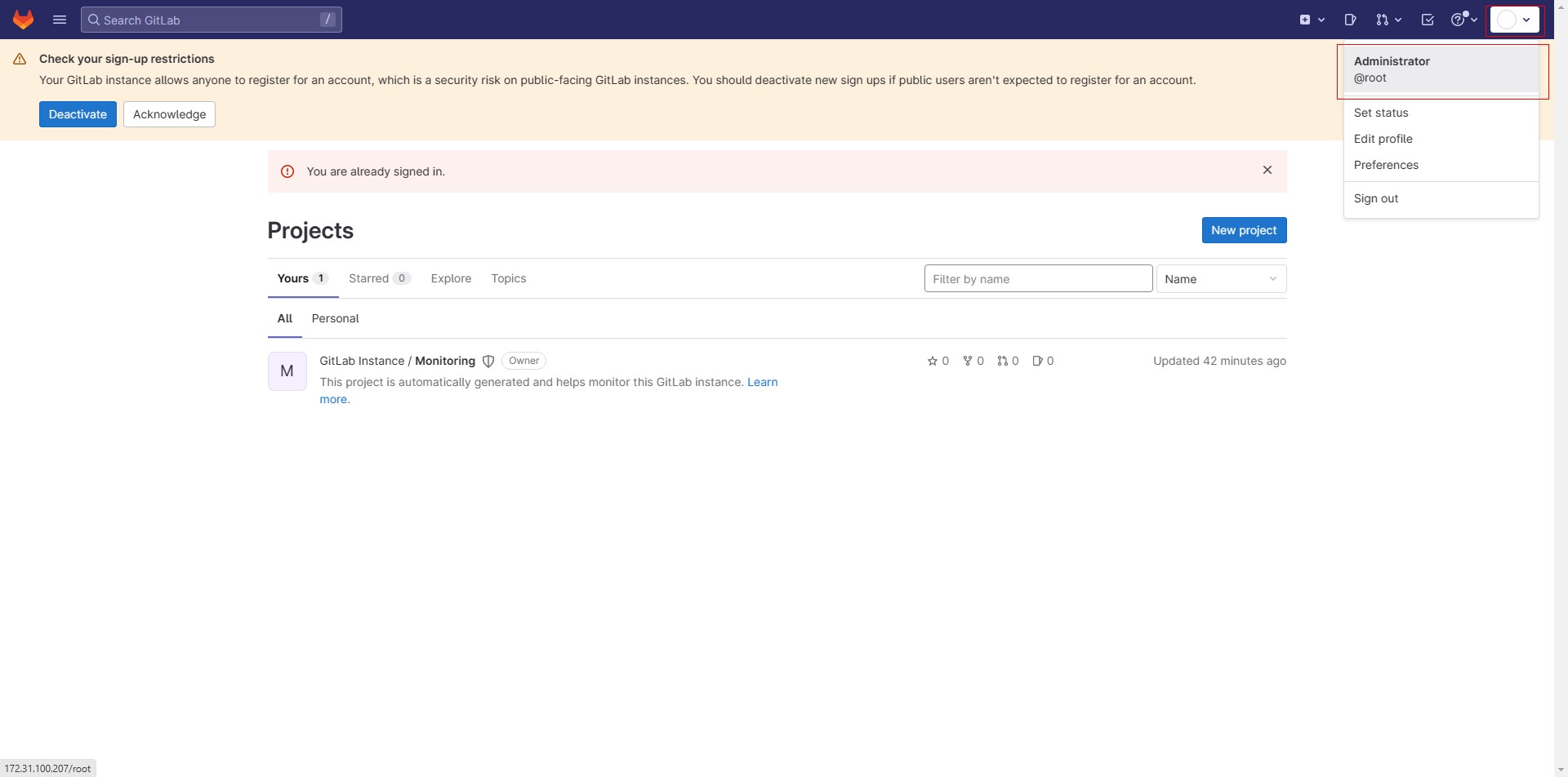
Task: Select the Personal sub-tab
Action: point(335,318)
